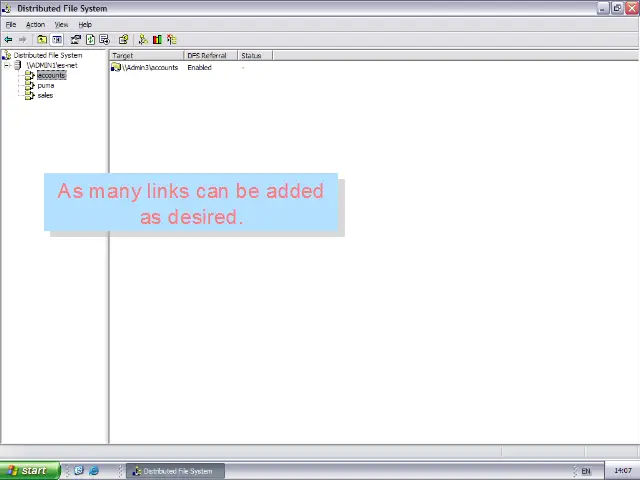Select Distributed File System root tree node

click(48, 55)
